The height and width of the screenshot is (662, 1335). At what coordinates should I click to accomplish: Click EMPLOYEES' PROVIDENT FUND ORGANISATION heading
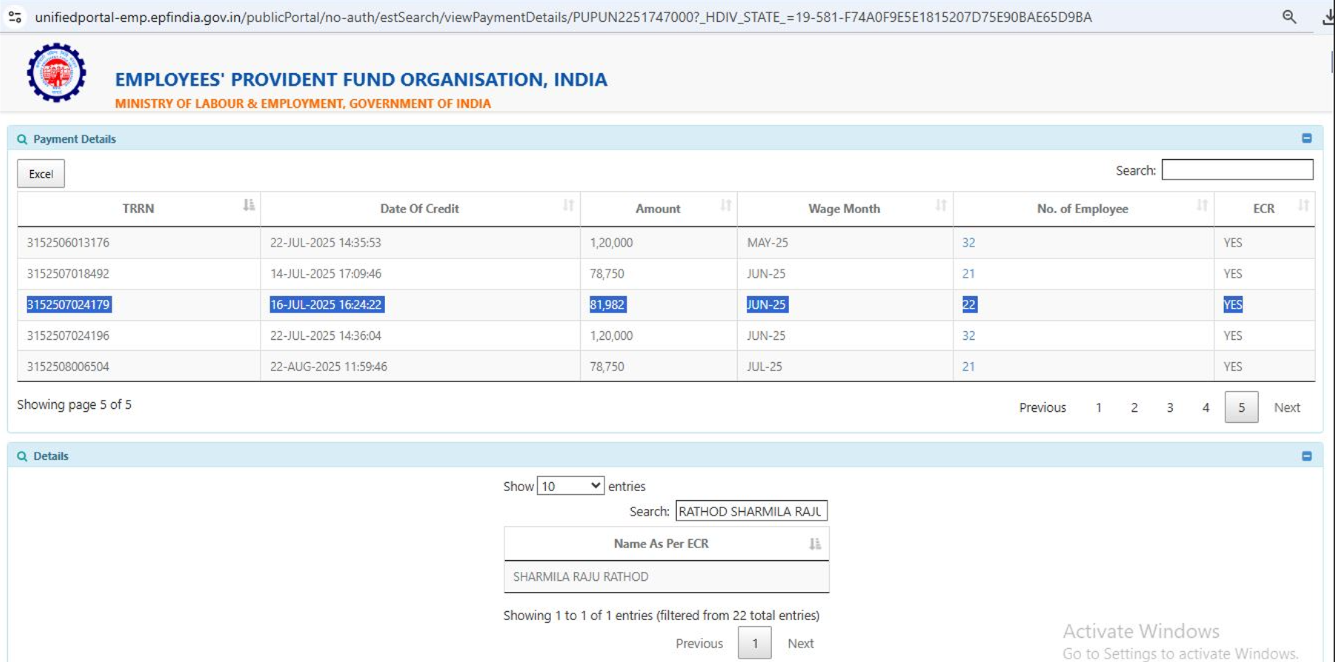(x=361, y=80)
